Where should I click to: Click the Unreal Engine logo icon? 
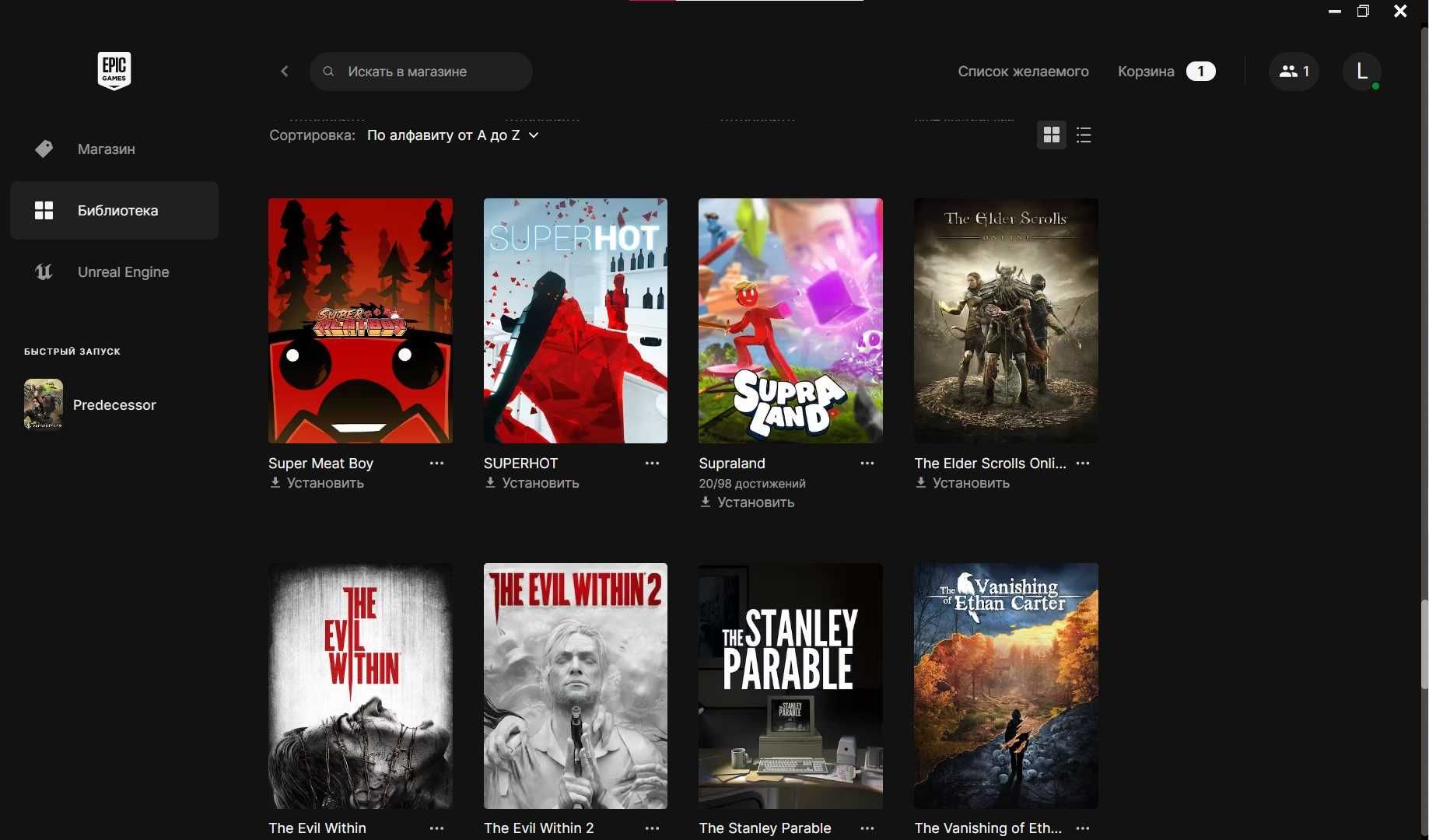point(44,271)
